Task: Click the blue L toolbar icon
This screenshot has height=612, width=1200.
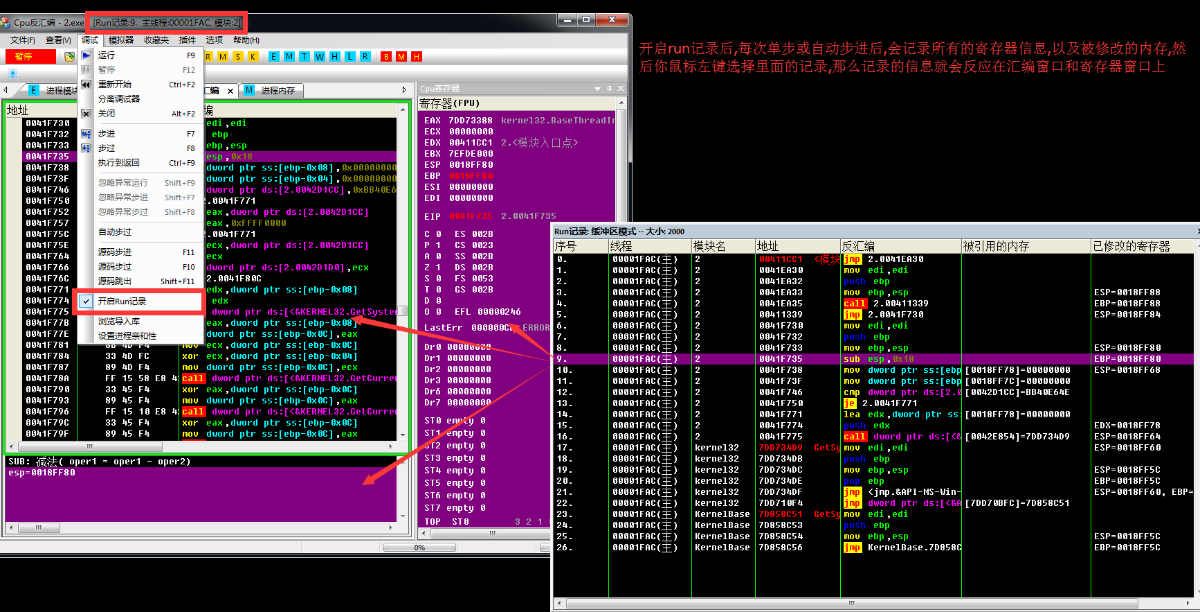Action: tap(349, 56)
